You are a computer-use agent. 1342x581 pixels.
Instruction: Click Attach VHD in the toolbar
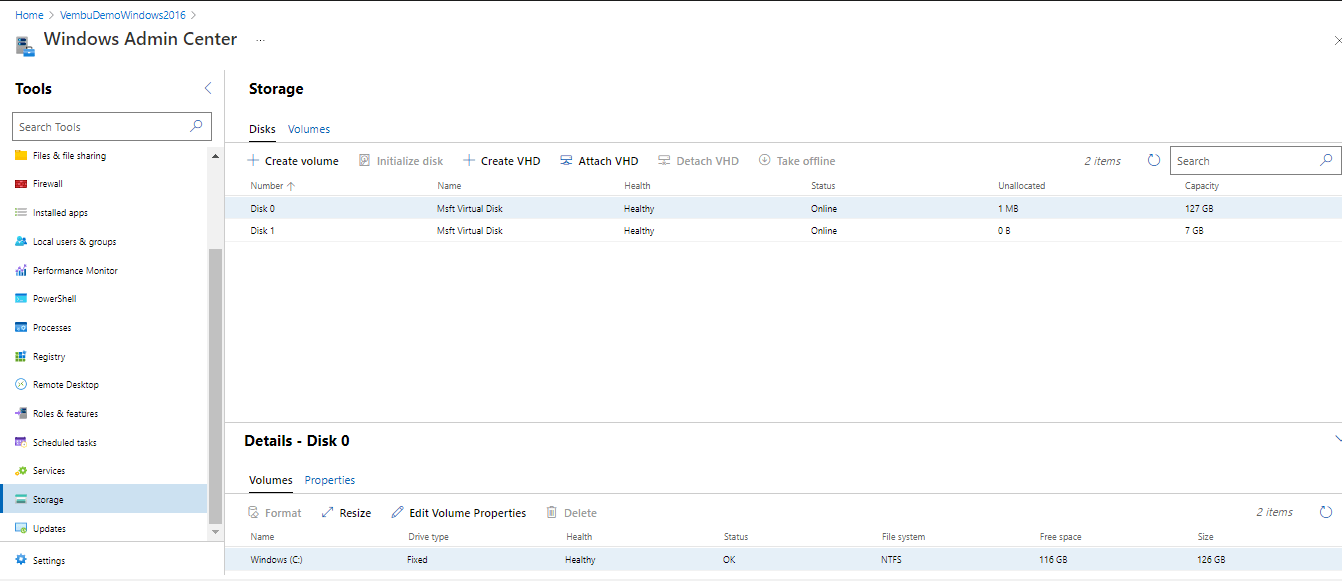click(599, 161)
